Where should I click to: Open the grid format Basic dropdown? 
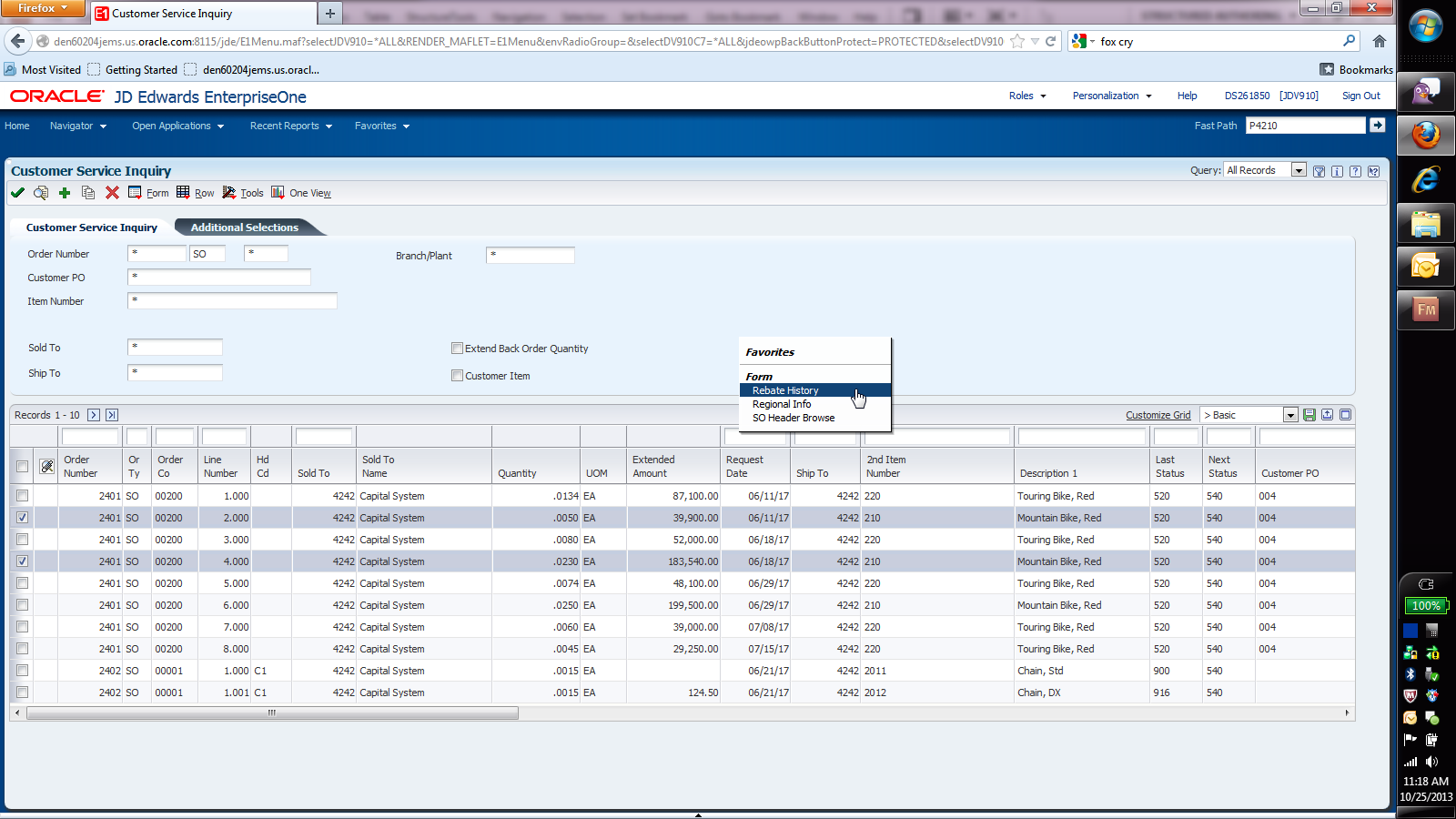coord(1289,415)
